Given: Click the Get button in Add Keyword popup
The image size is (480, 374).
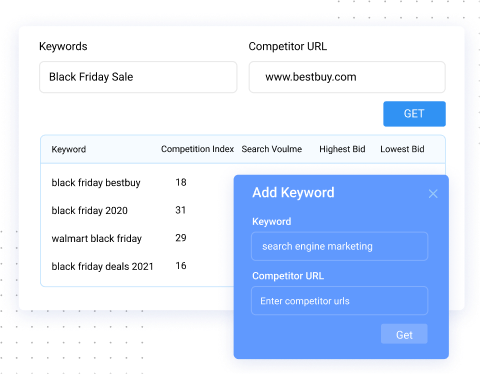Looking at the screenshot, I should pyautogui.click(x=404, y=334).
